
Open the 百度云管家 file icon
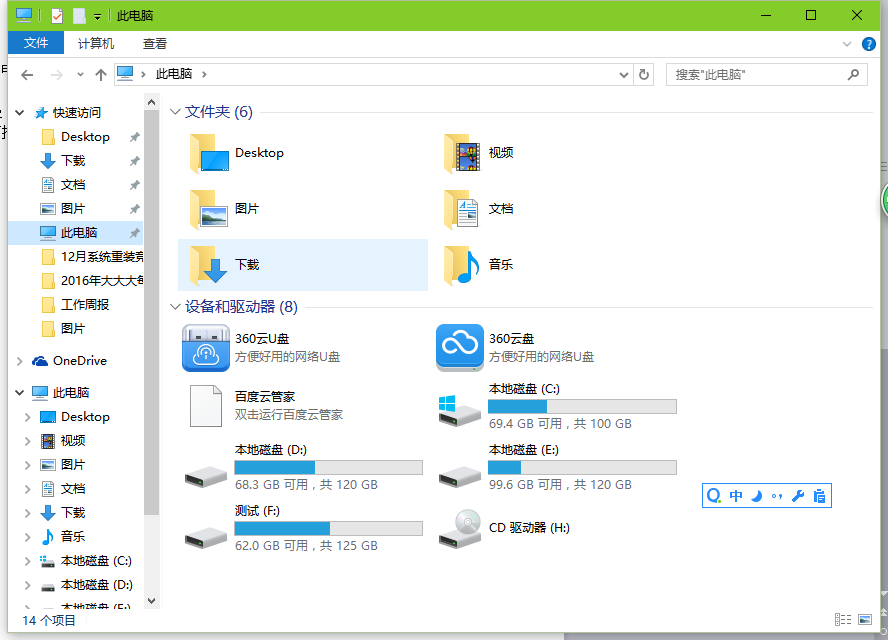point(206,406)
